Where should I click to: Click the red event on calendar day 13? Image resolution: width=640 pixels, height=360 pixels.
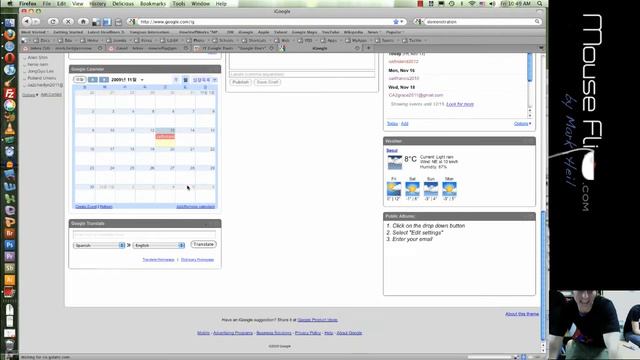[x=165, y=136]
